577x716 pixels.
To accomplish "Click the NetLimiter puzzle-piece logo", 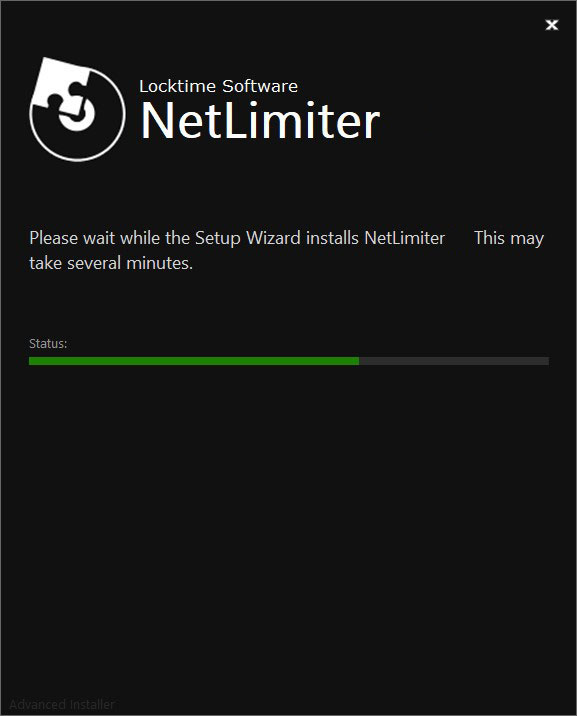I will (x=77, y=109).
